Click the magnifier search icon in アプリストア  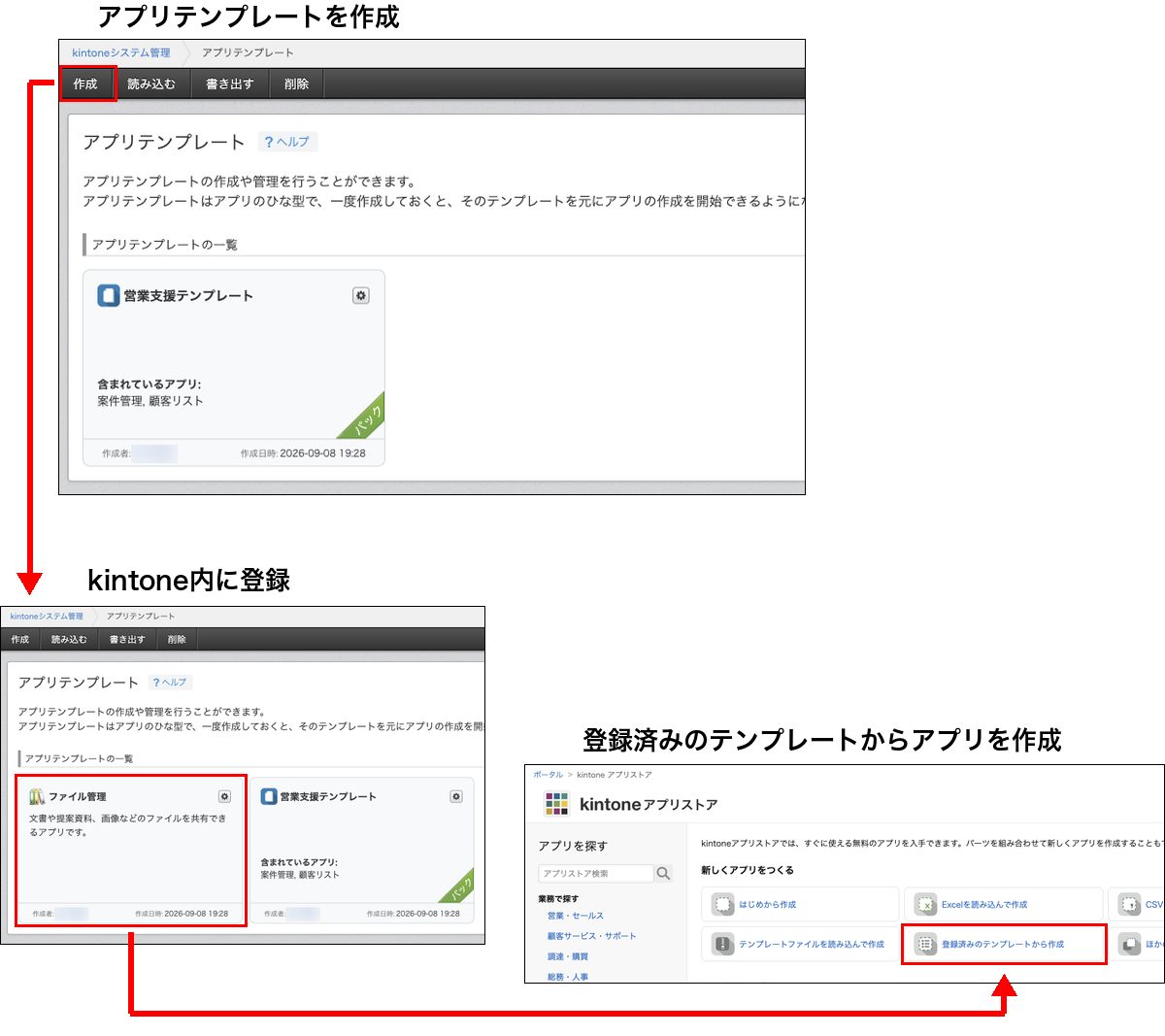pyautogui.click(x=663, y=873)
